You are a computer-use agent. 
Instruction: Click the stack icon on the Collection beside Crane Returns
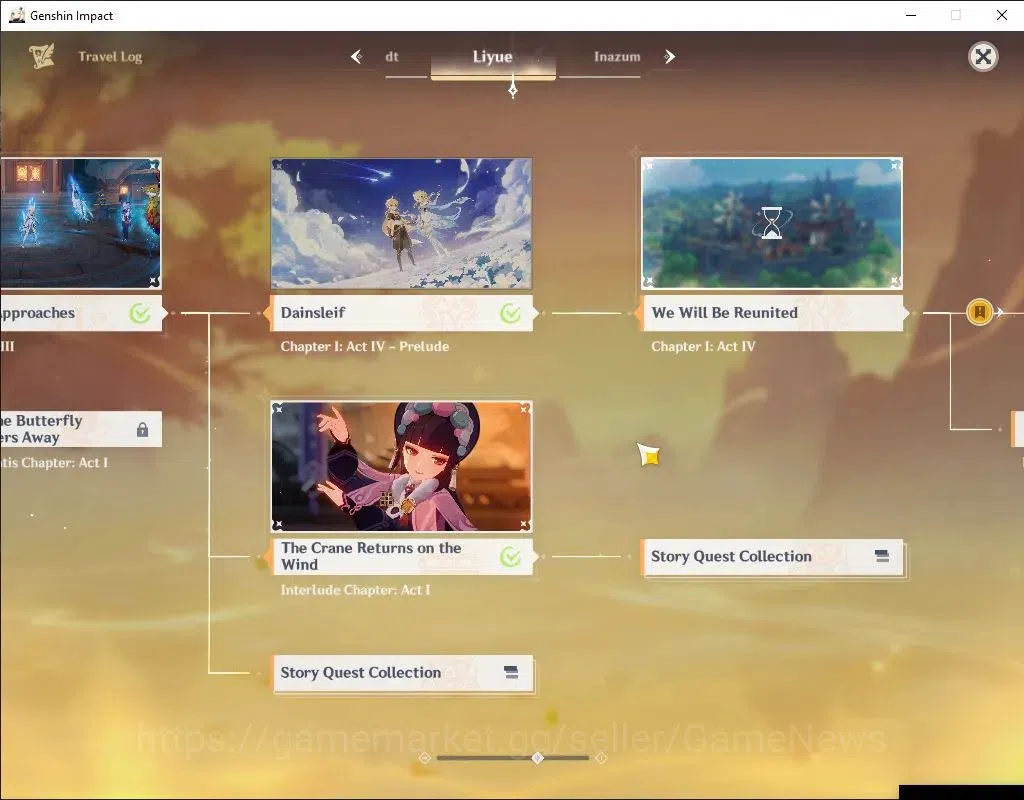[882, 556]
